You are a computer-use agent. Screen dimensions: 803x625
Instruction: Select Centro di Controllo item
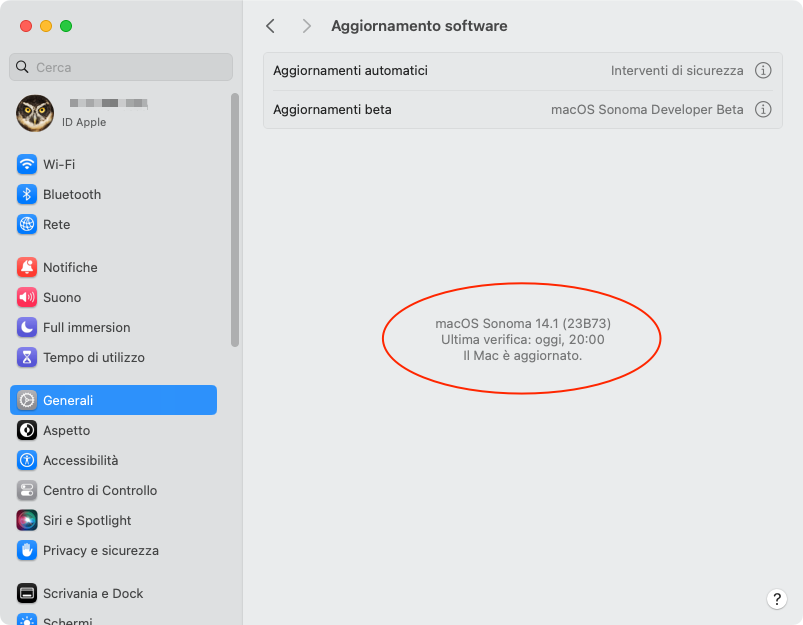click(99, 490)
